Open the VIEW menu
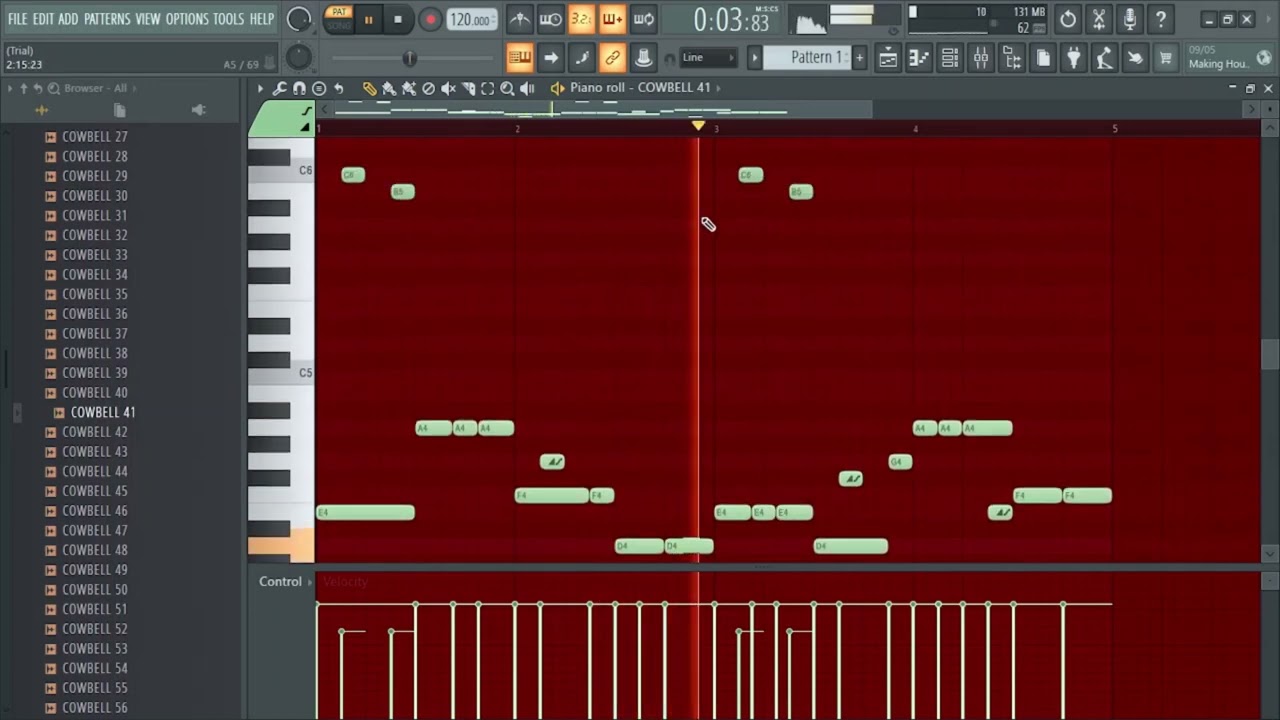The image size is (1280, 720). coord(148,19)
